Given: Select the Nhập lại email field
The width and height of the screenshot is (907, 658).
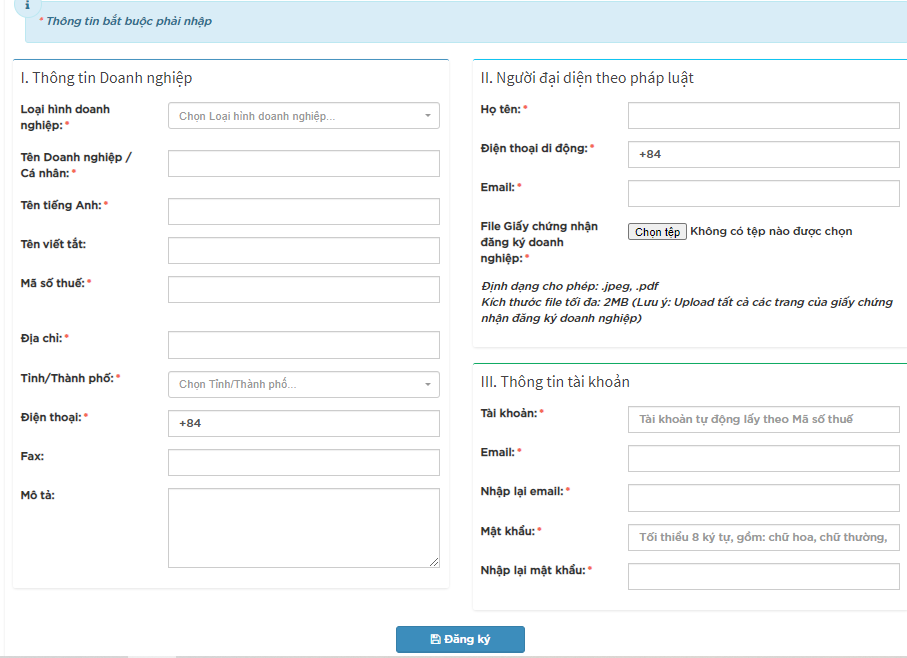Looking at the screenshot, I should pos(763,498).
